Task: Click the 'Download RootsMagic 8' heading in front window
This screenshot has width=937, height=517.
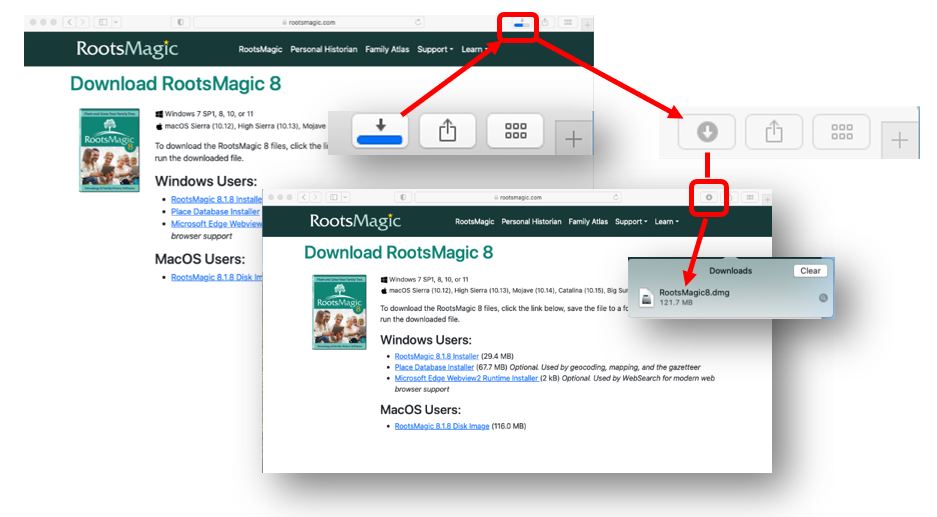Action: click(x=399, y=252)
